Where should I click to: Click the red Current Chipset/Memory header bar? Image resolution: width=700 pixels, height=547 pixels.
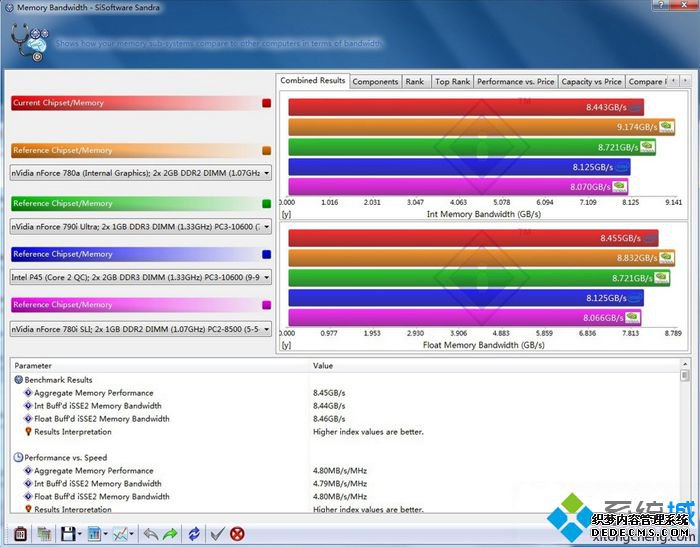pyautogui.click(x=135, y=103)
